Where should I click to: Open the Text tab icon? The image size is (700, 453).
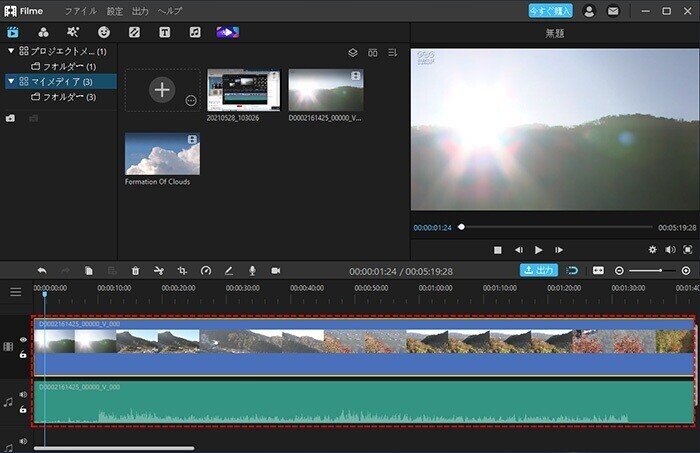pos(165,32)
